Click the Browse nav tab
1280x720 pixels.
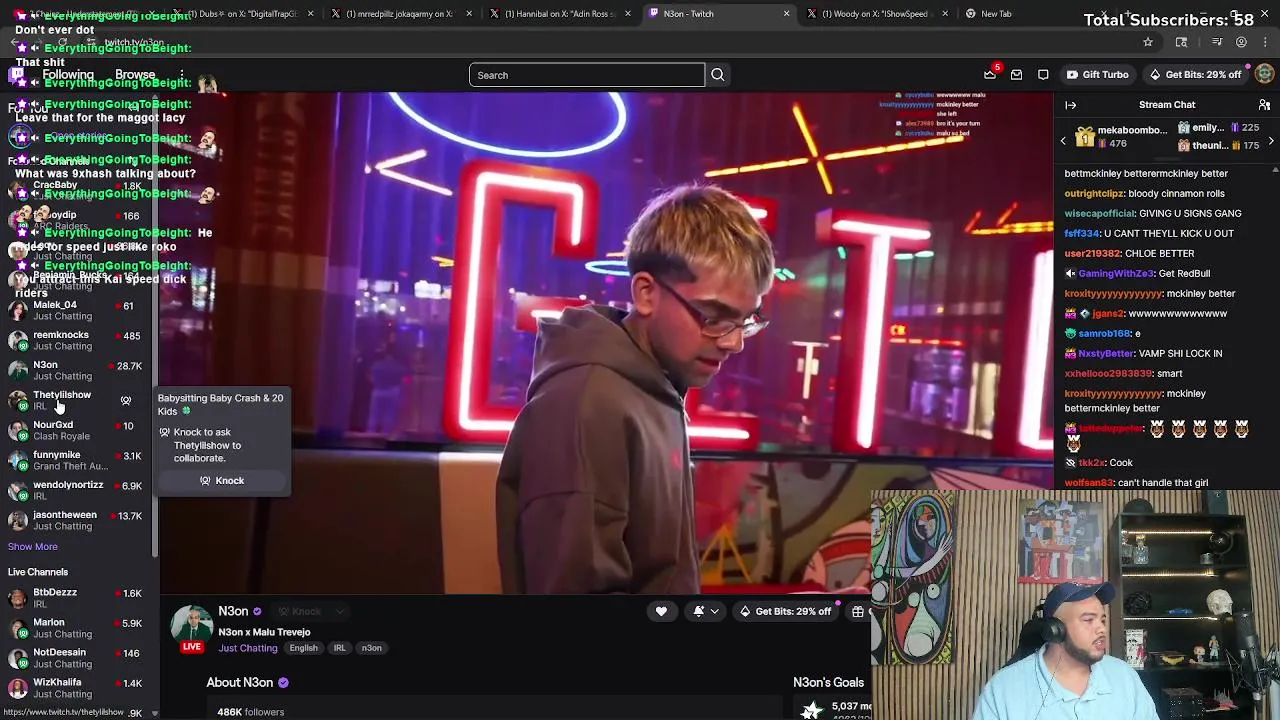tap(135, 75)
